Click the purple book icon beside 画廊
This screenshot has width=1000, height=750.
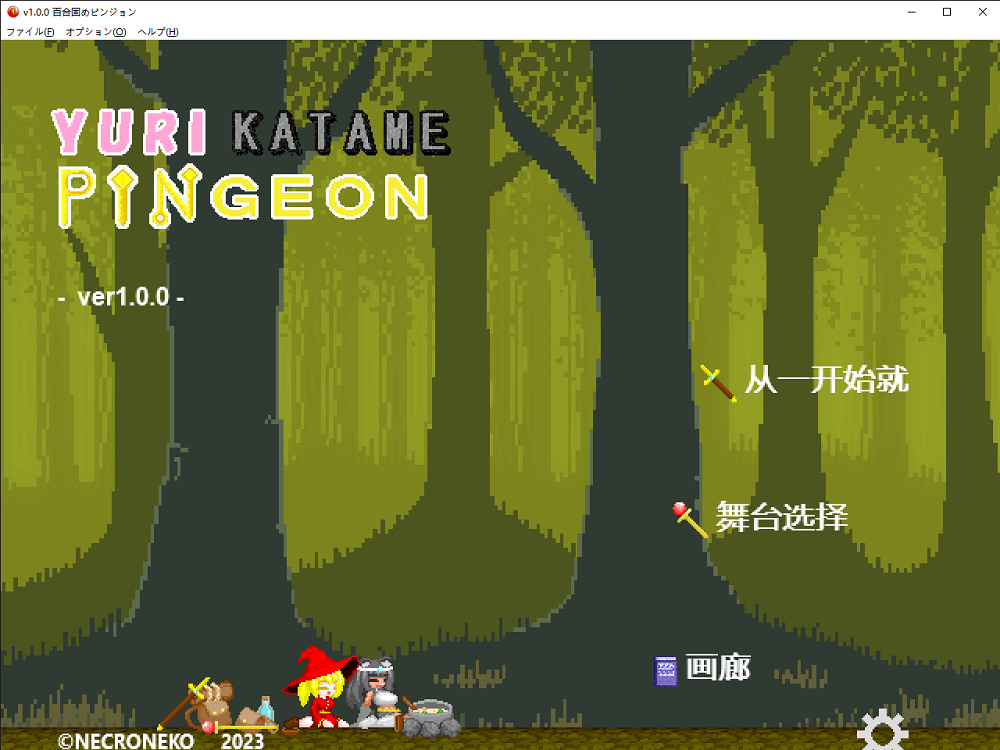(x=666, y=671)
